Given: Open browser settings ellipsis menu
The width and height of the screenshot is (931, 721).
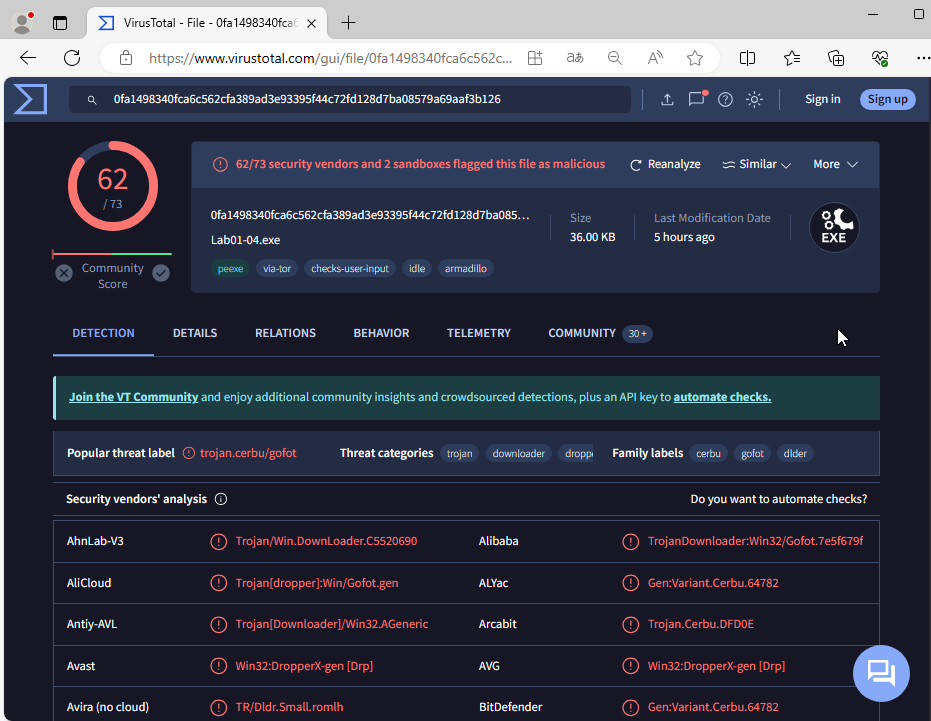Looking at the screenshot, I should coord(923,58).
